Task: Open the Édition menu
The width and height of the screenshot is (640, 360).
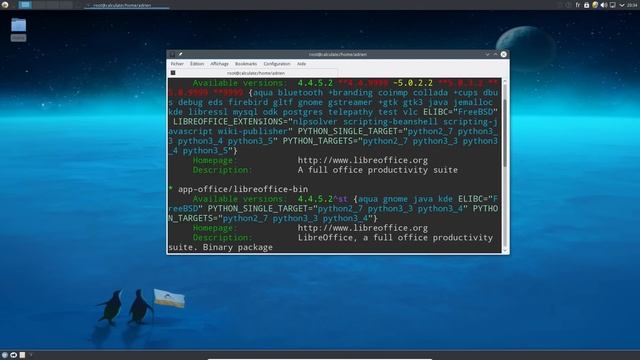Action: pyautogui.click(x=197, y=64)
